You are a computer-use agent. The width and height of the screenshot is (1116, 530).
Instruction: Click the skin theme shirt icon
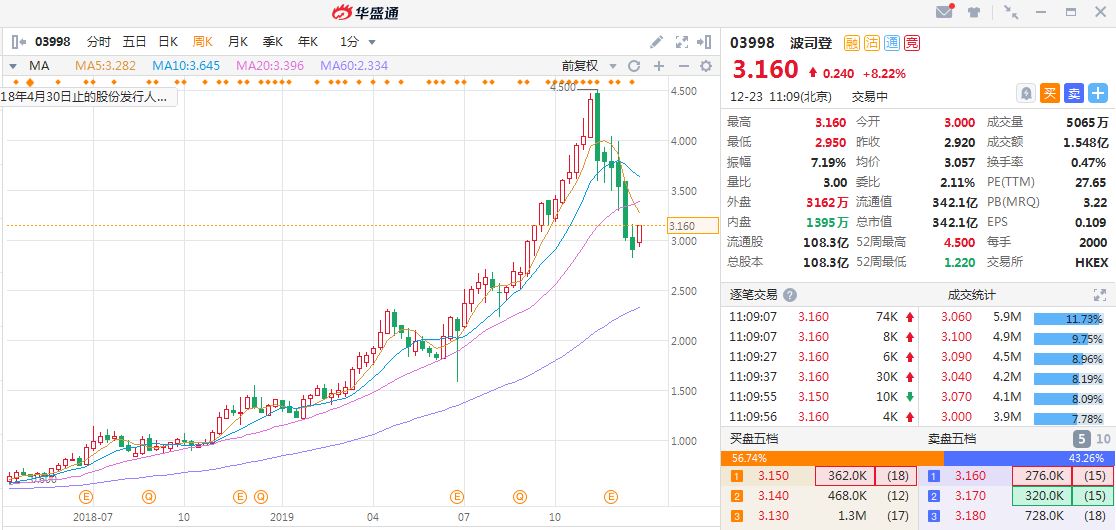tap(974, 12)
